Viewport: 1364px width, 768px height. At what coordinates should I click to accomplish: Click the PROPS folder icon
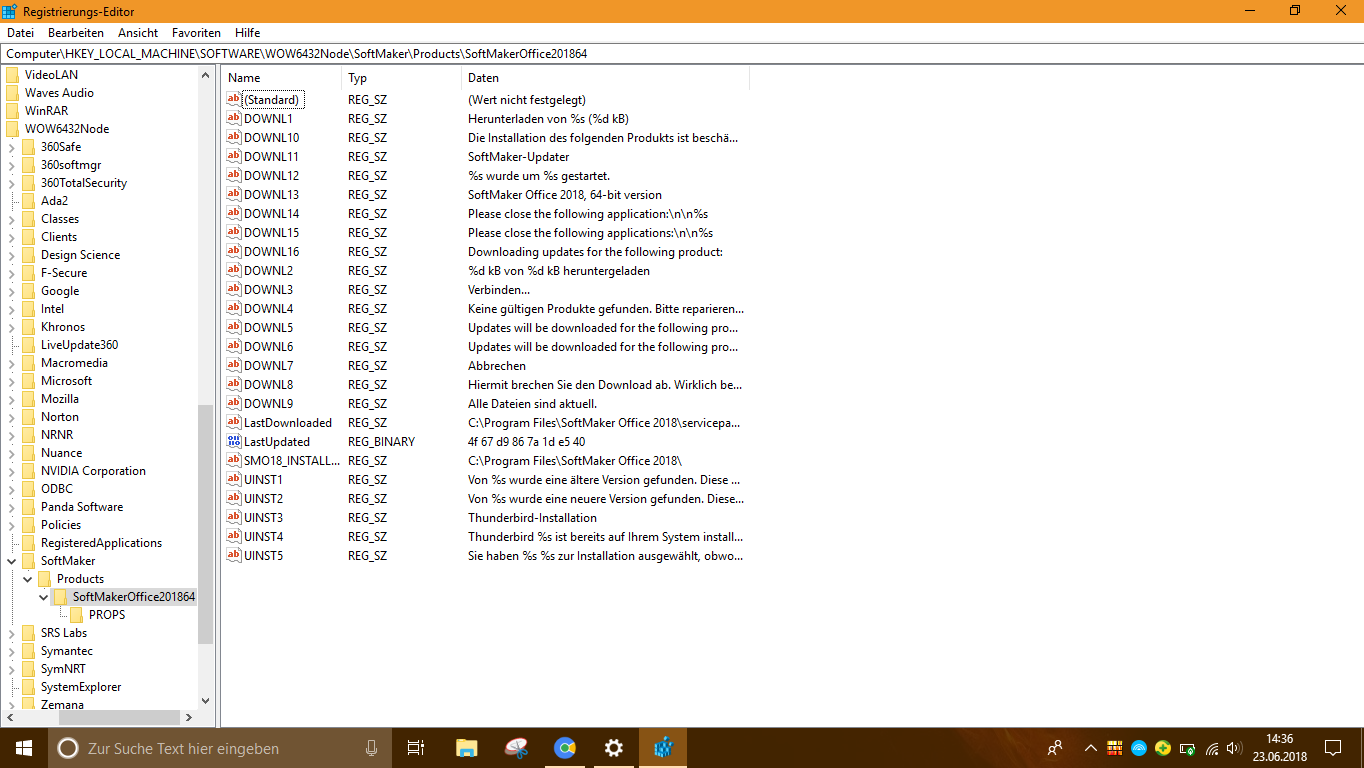tap(76, 615)
